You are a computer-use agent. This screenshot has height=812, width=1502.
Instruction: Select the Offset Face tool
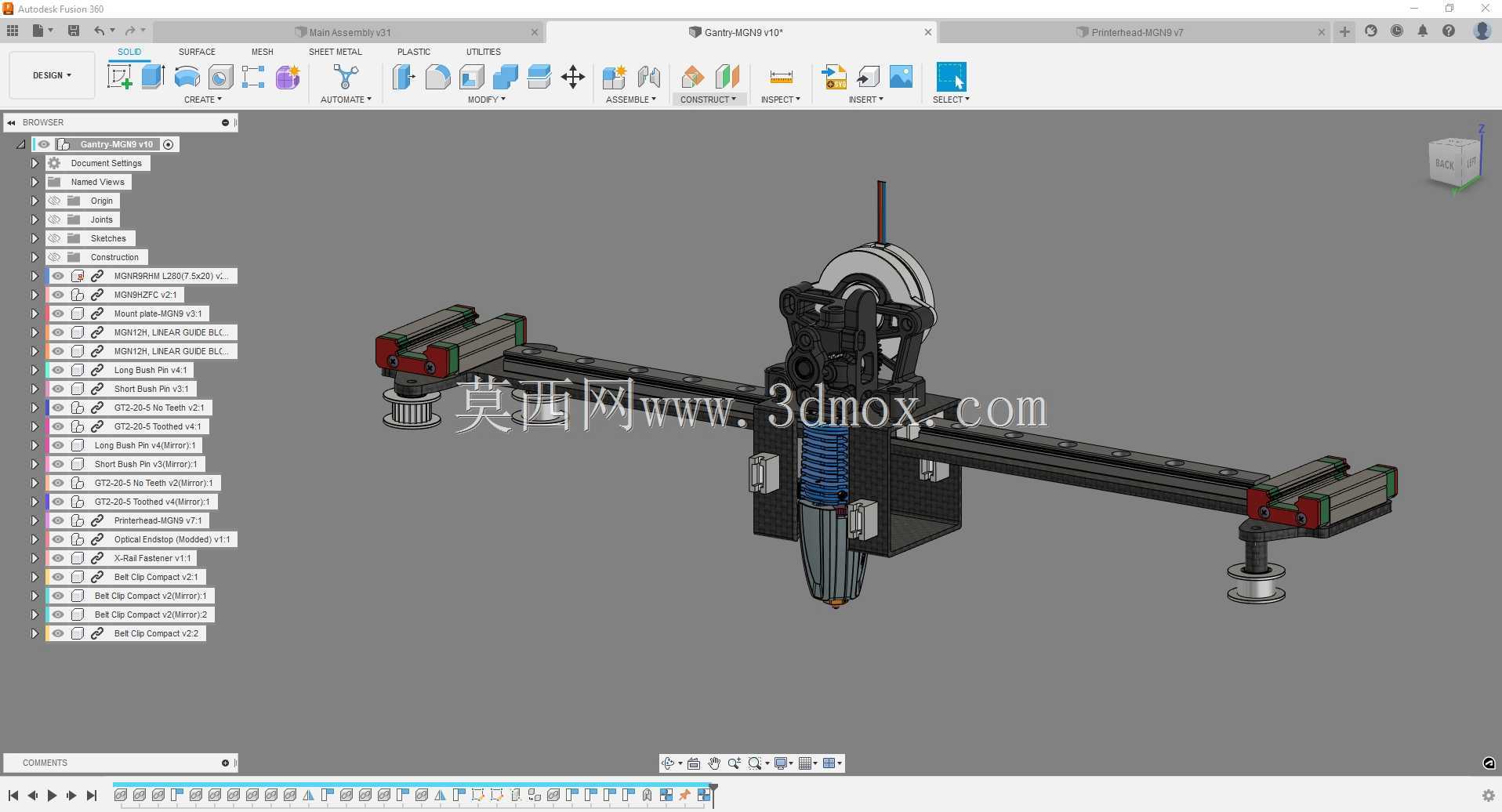539,77
